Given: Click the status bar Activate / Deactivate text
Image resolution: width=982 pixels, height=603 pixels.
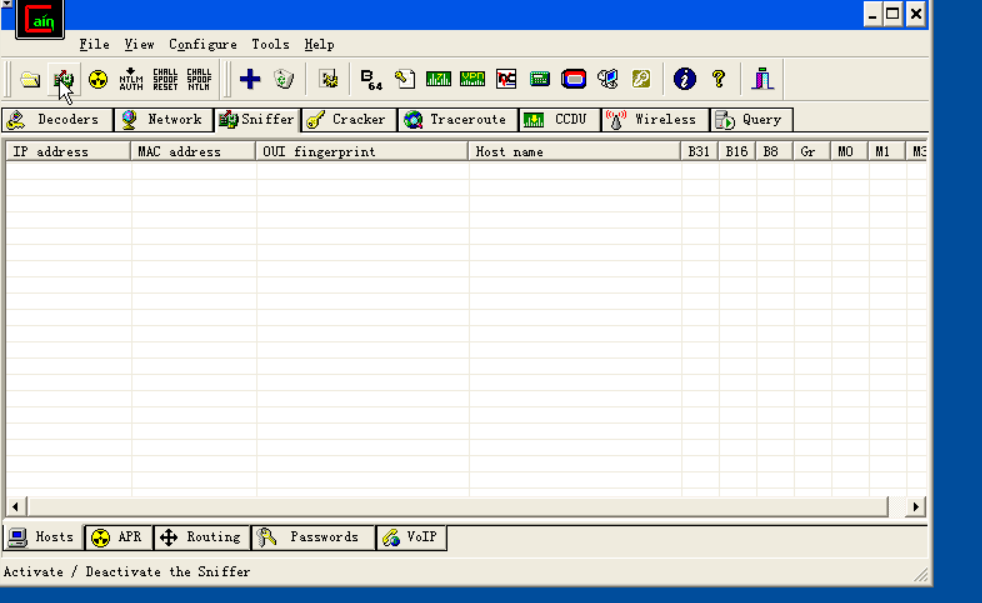Looking at the screenshot, I should coord(127,572).
